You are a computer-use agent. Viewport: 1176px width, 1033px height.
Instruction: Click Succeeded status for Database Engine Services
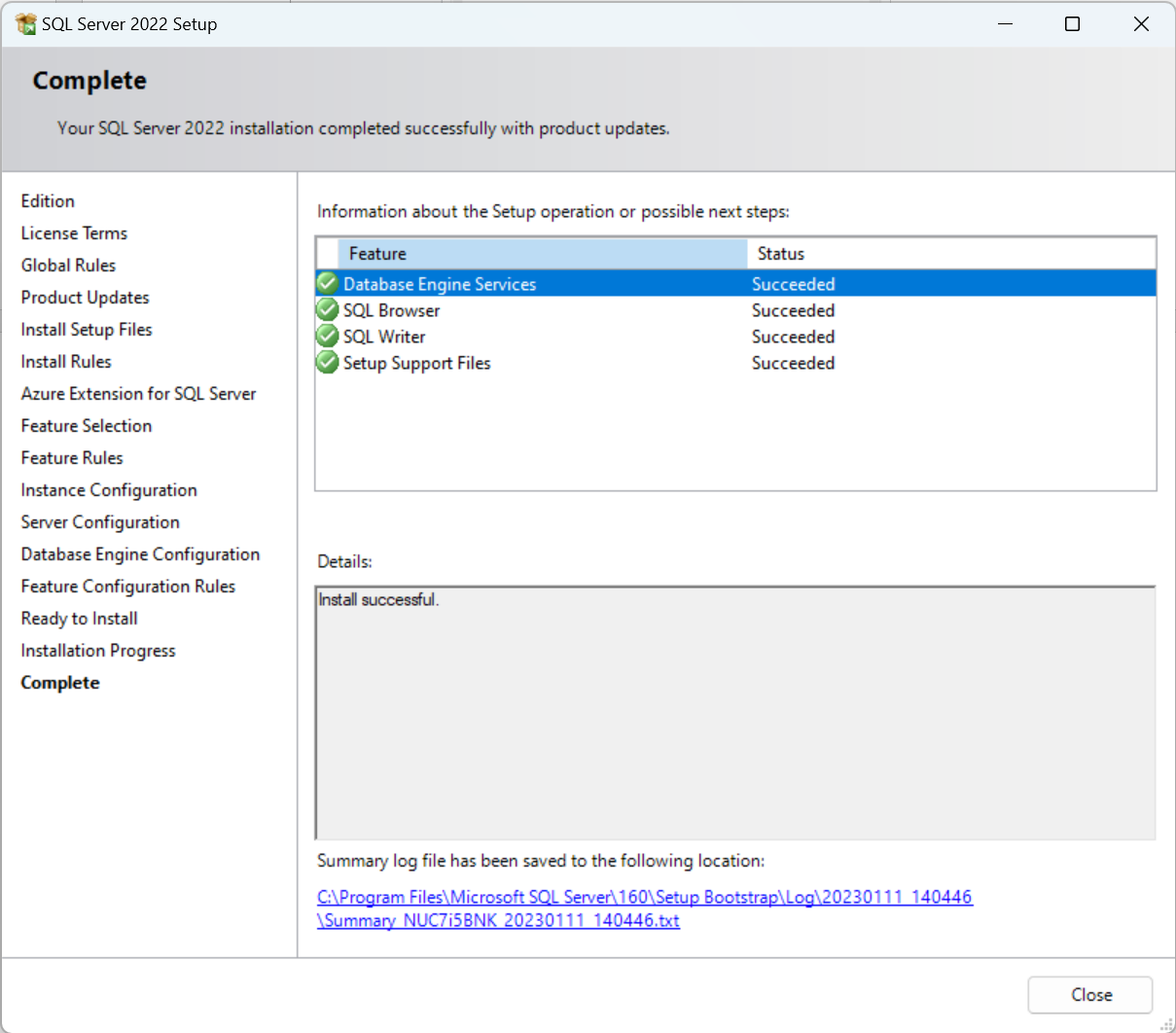pyautogui.click(x=793, y=284)
